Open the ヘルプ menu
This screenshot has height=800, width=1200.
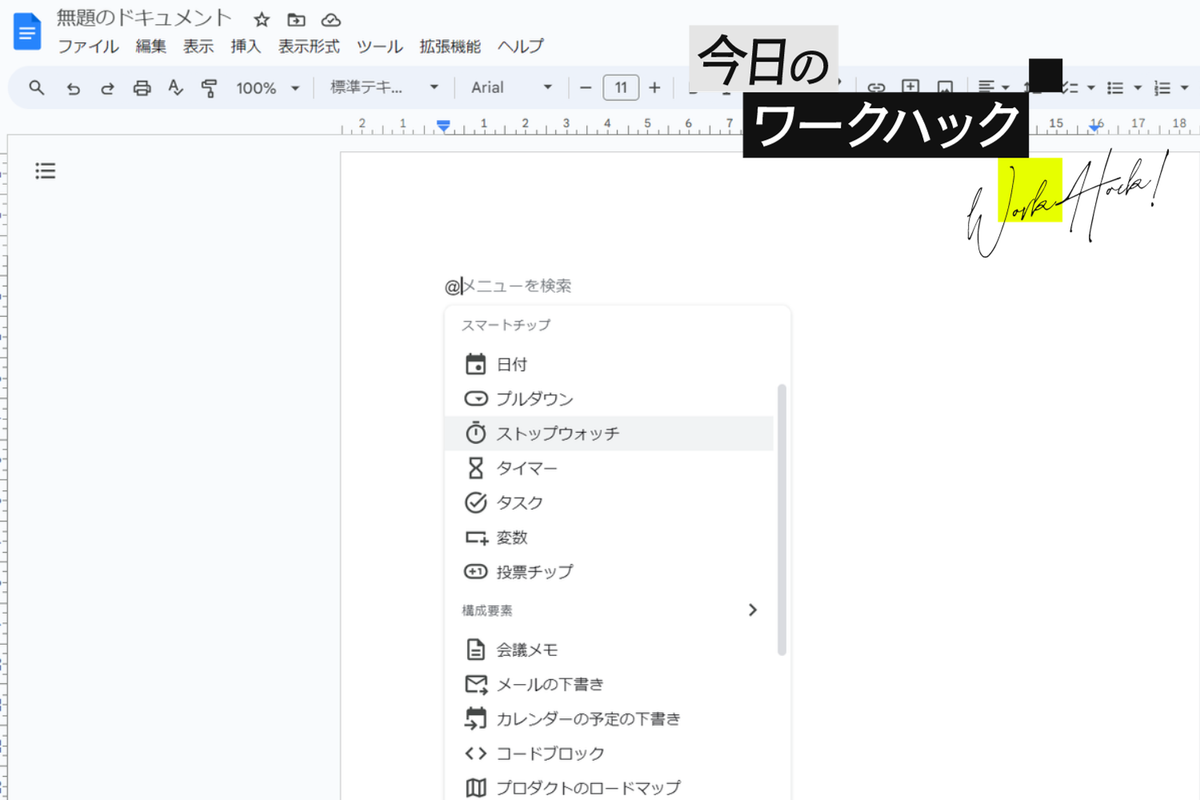tap(521, 46)
